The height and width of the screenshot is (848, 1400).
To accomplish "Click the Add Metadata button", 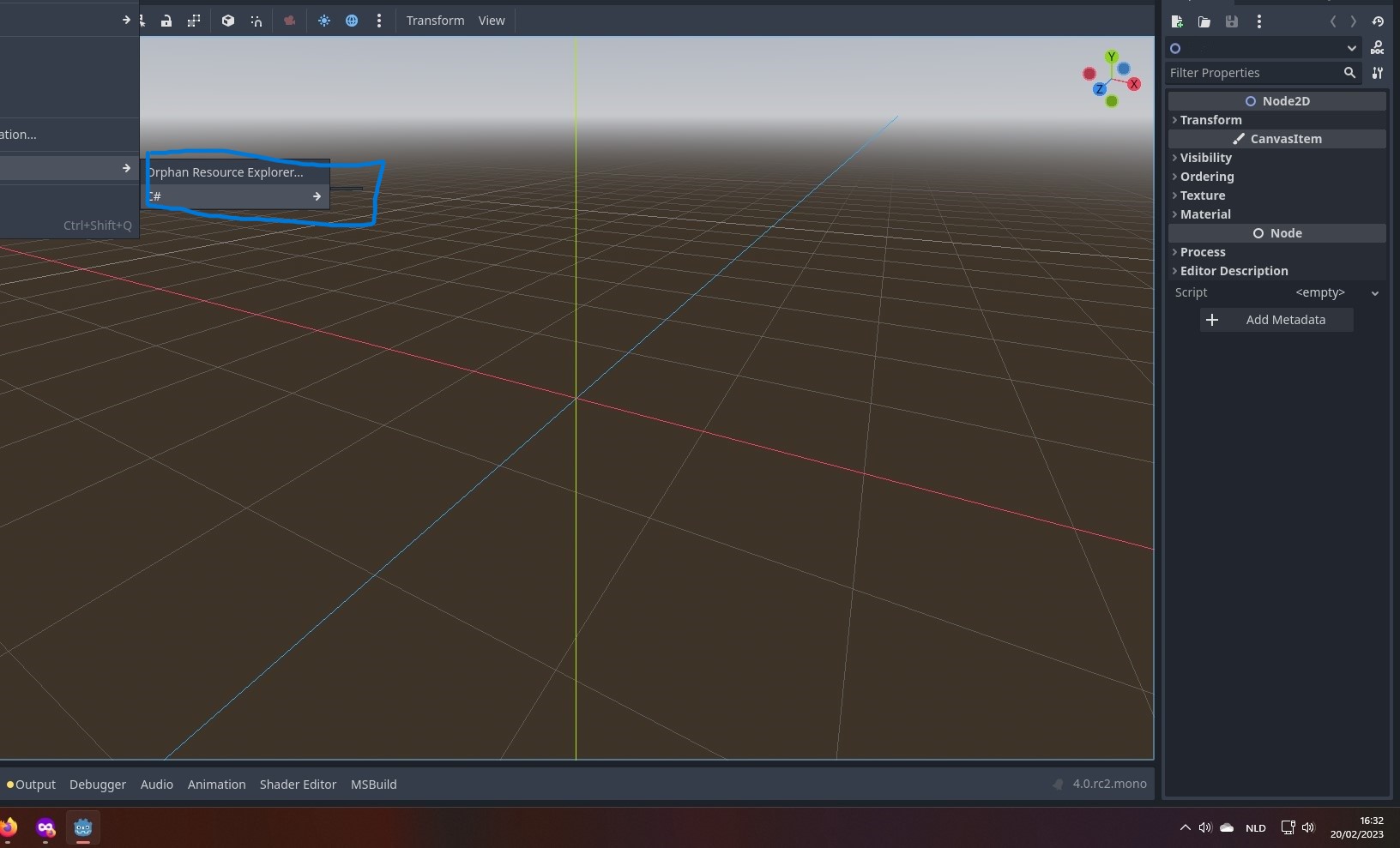I will pyautogui.click(x=1277, y=320).
